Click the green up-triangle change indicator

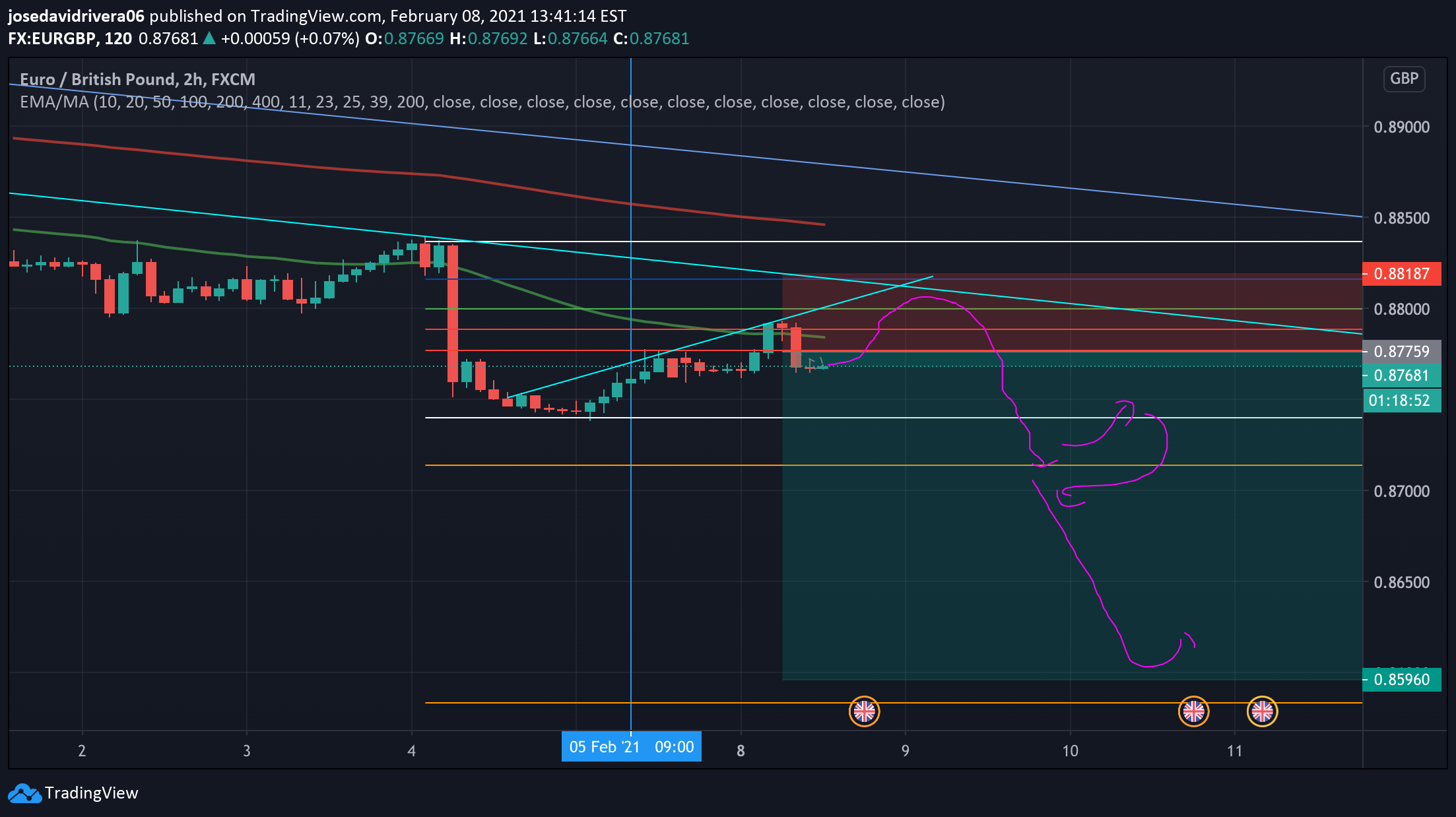pos(209,38)
